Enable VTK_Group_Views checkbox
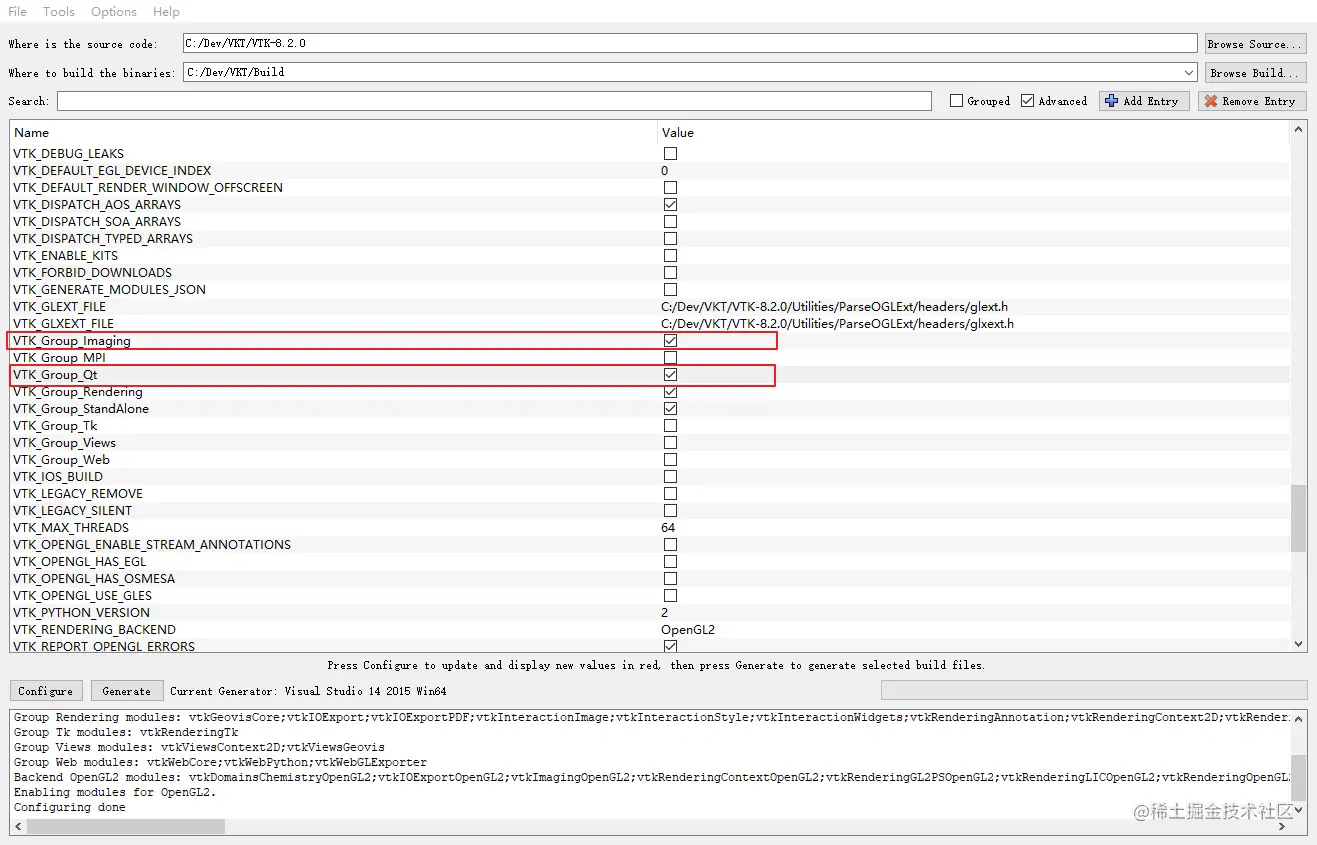 pyautogui.click(x=670, y=443)
